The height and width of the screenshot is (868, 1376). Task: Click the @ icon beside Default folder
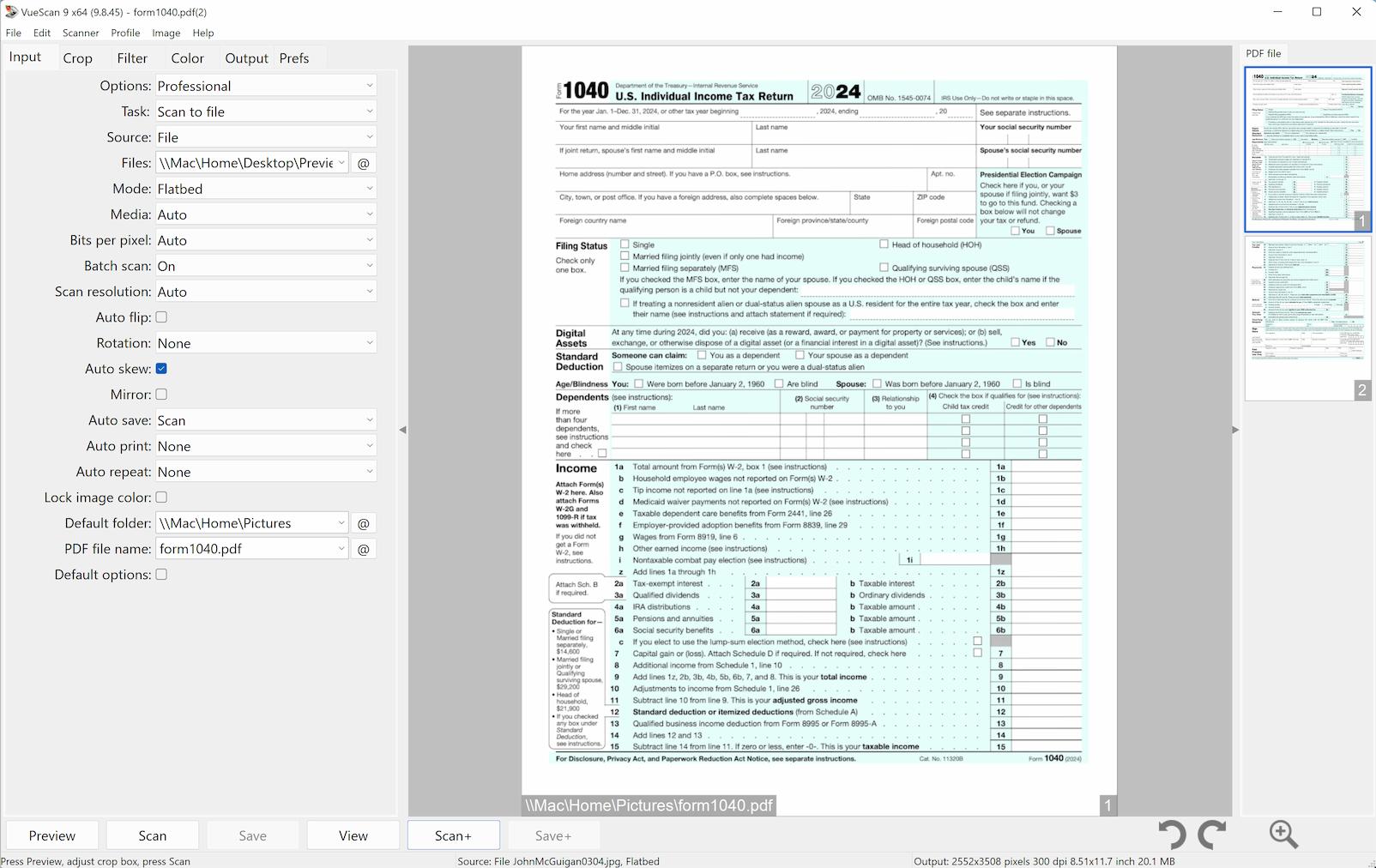tap(364, 522)
